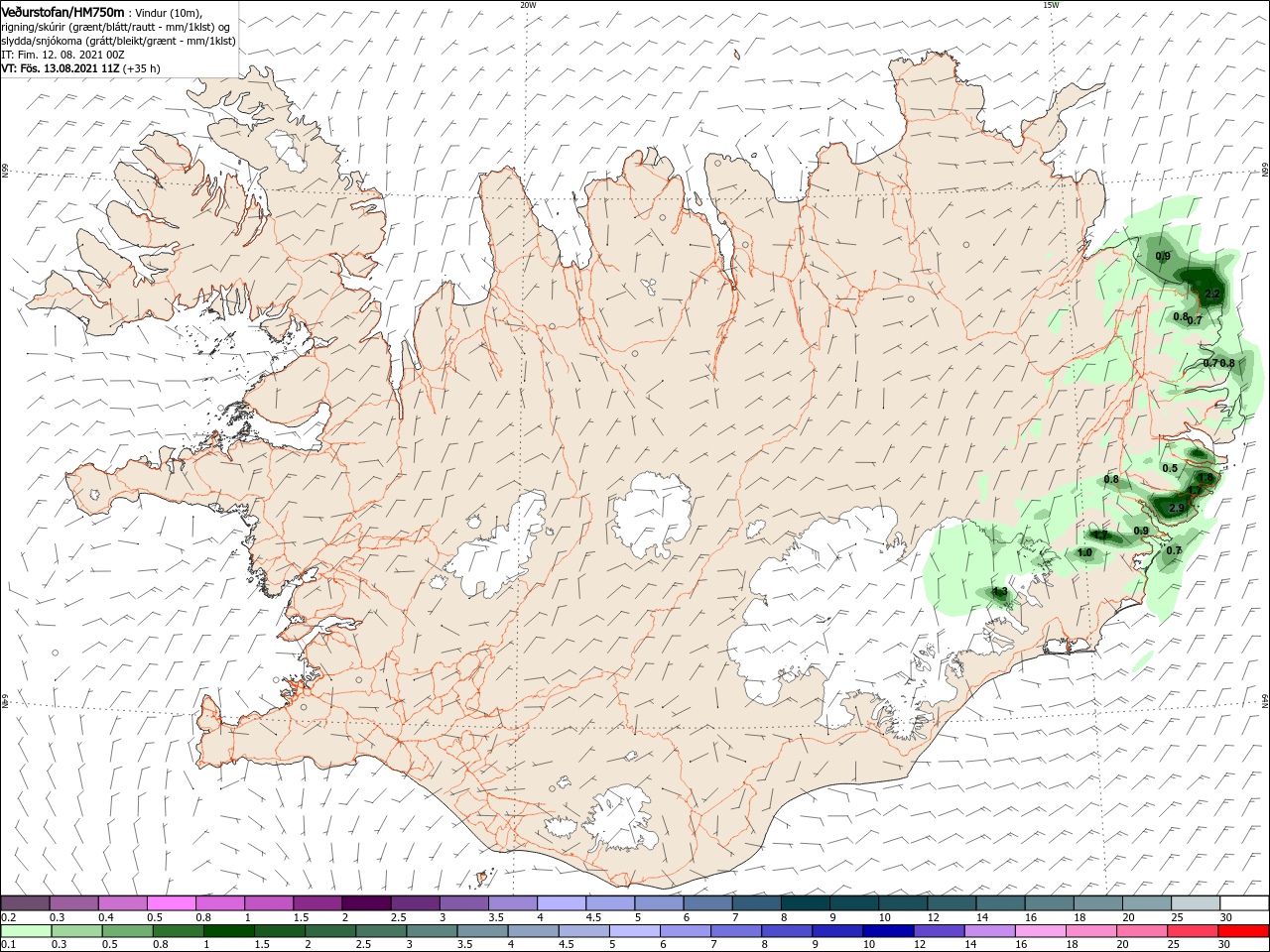This screenshot has width=1270, height=952.
Task: Click the bright pink swatch right of top-row 0.5
Action: point(171,903)
